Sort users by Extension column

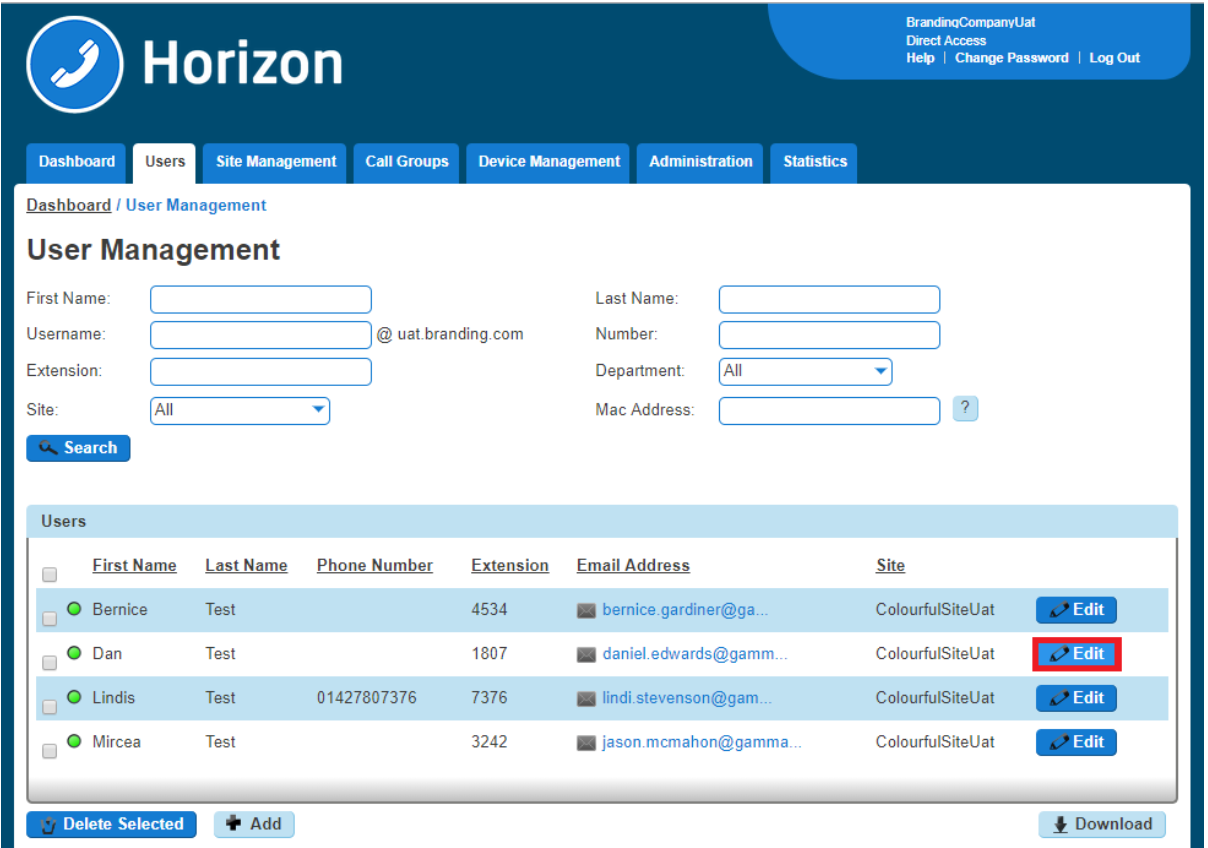[x=510, y=566]
